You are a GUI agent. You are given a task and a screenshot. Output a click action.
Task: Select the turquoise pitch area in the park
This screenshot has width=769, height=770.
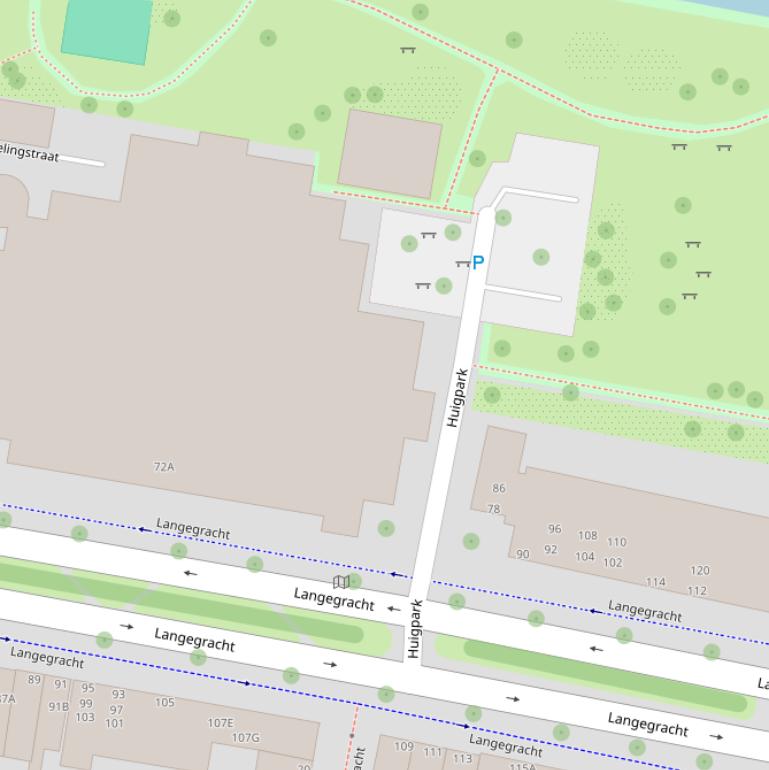[x=107, y=30]
